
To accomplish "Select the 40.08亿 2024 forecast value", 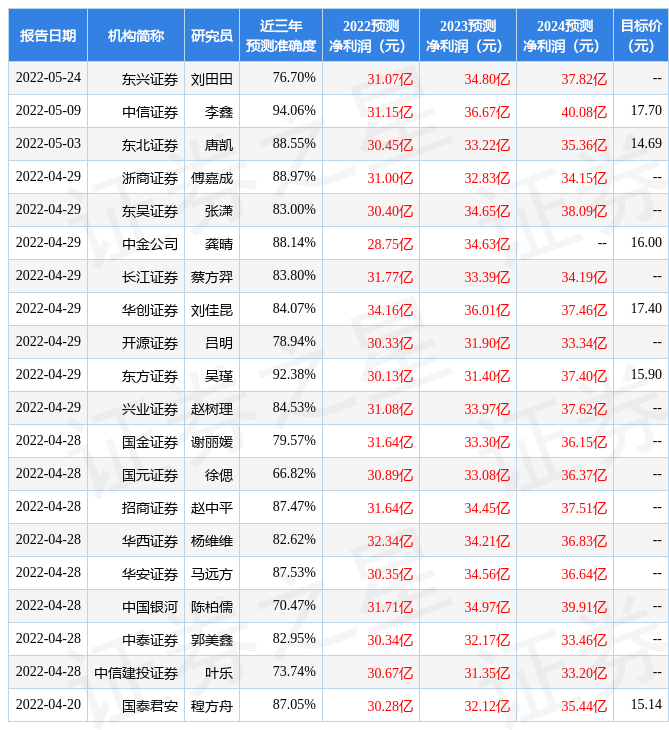I will (x=584, y=112).
